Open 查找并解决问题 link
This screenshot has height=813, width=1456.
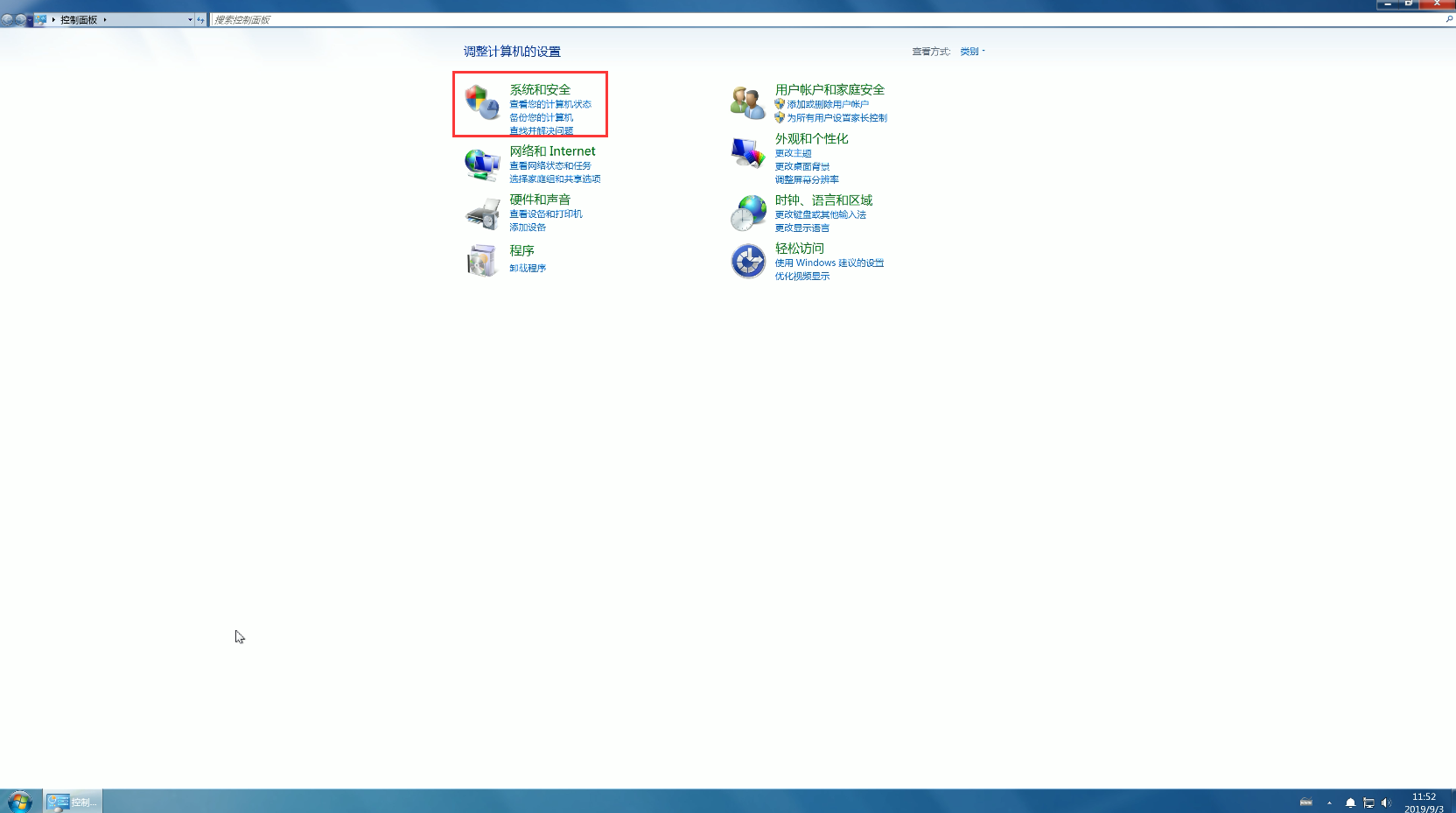[542, 130]
